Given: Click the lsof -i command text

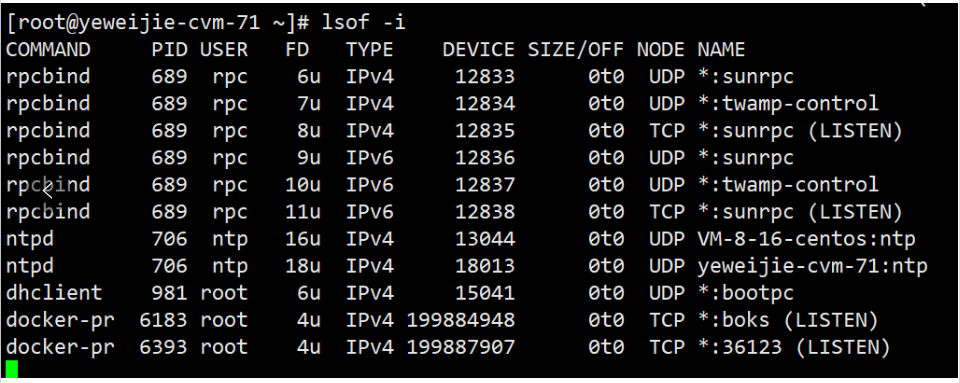Looking at the screenshot, I should 363,23.
